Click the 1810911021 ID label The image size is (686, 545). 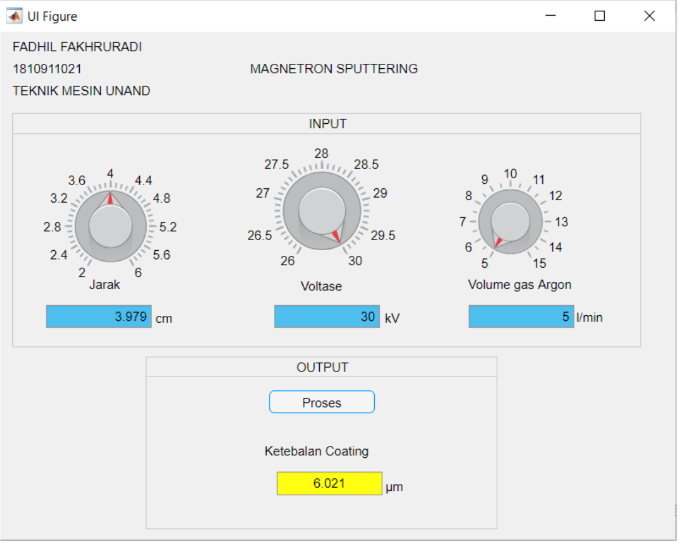pyautogui.click(x=48, y=70)
